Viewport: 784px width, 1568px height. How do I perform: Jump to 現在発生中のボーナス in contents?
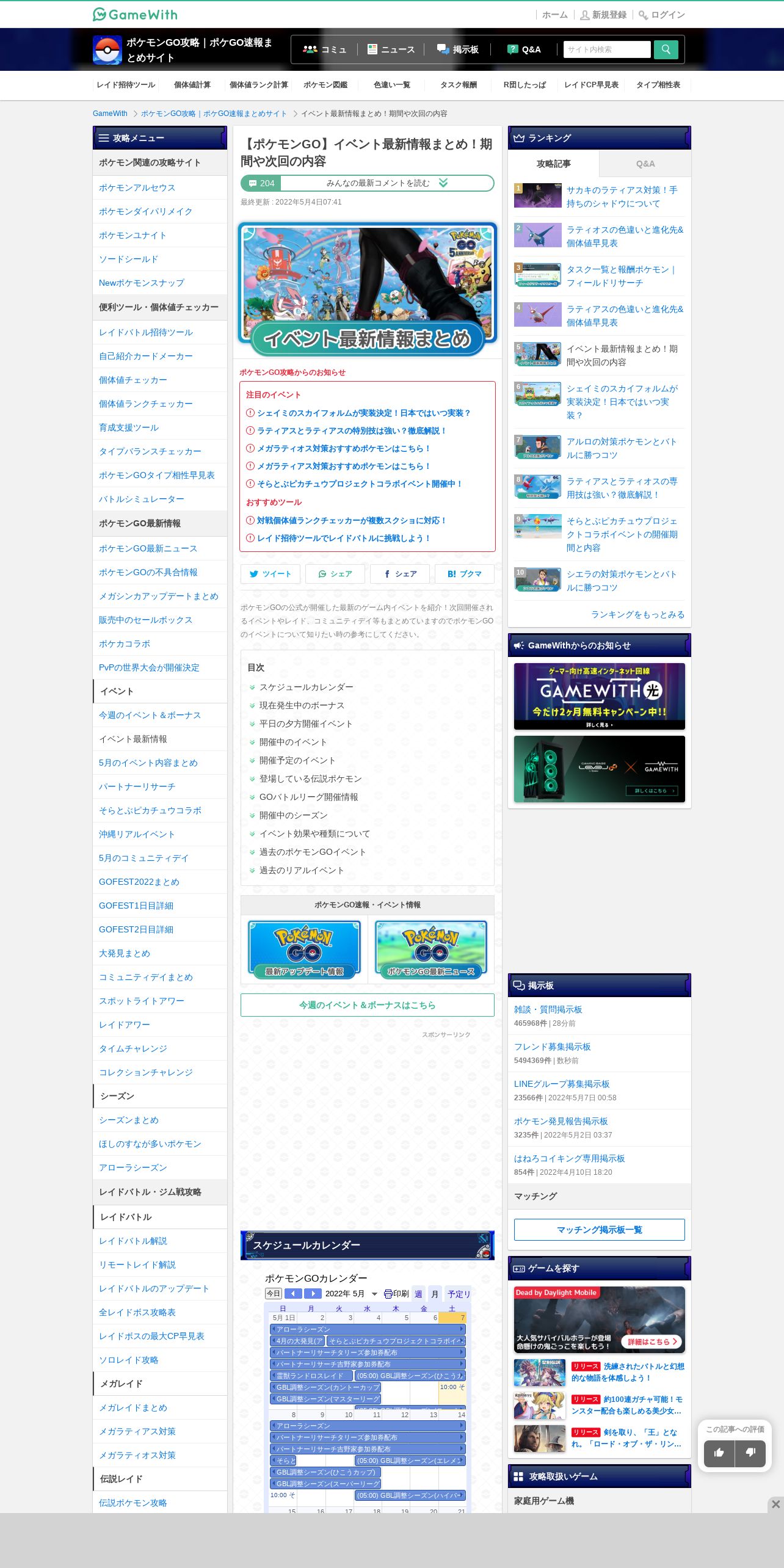(x=302, y=705)
